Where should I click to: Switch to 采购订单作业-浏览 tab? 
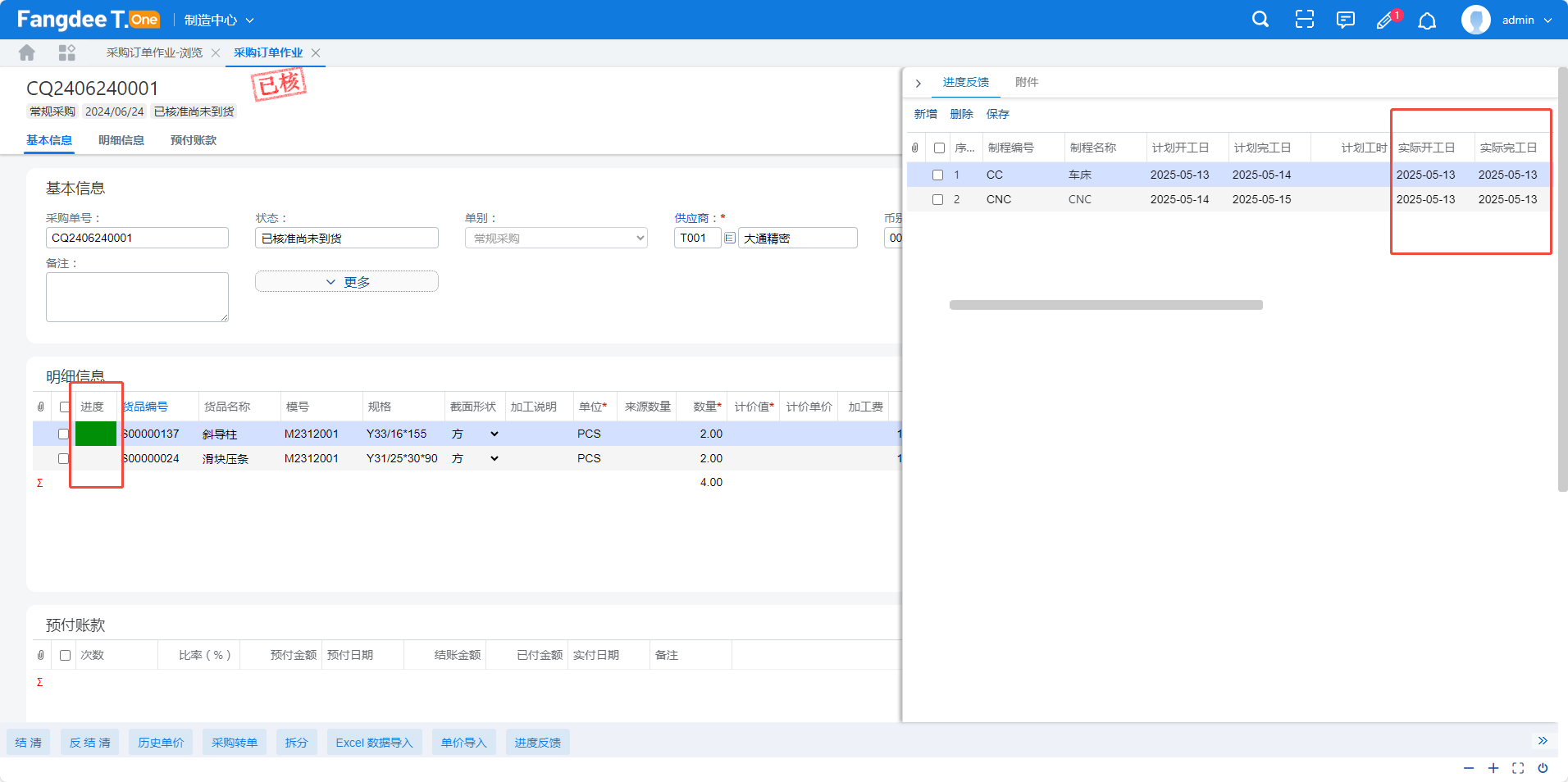[154, 52]
